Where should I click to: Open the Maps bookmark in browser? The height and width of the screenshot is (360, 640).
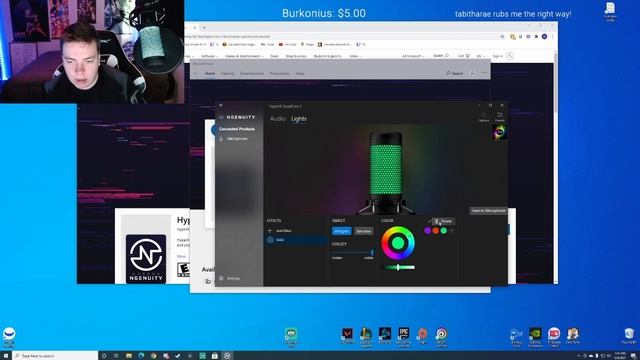tap(307, 44)
